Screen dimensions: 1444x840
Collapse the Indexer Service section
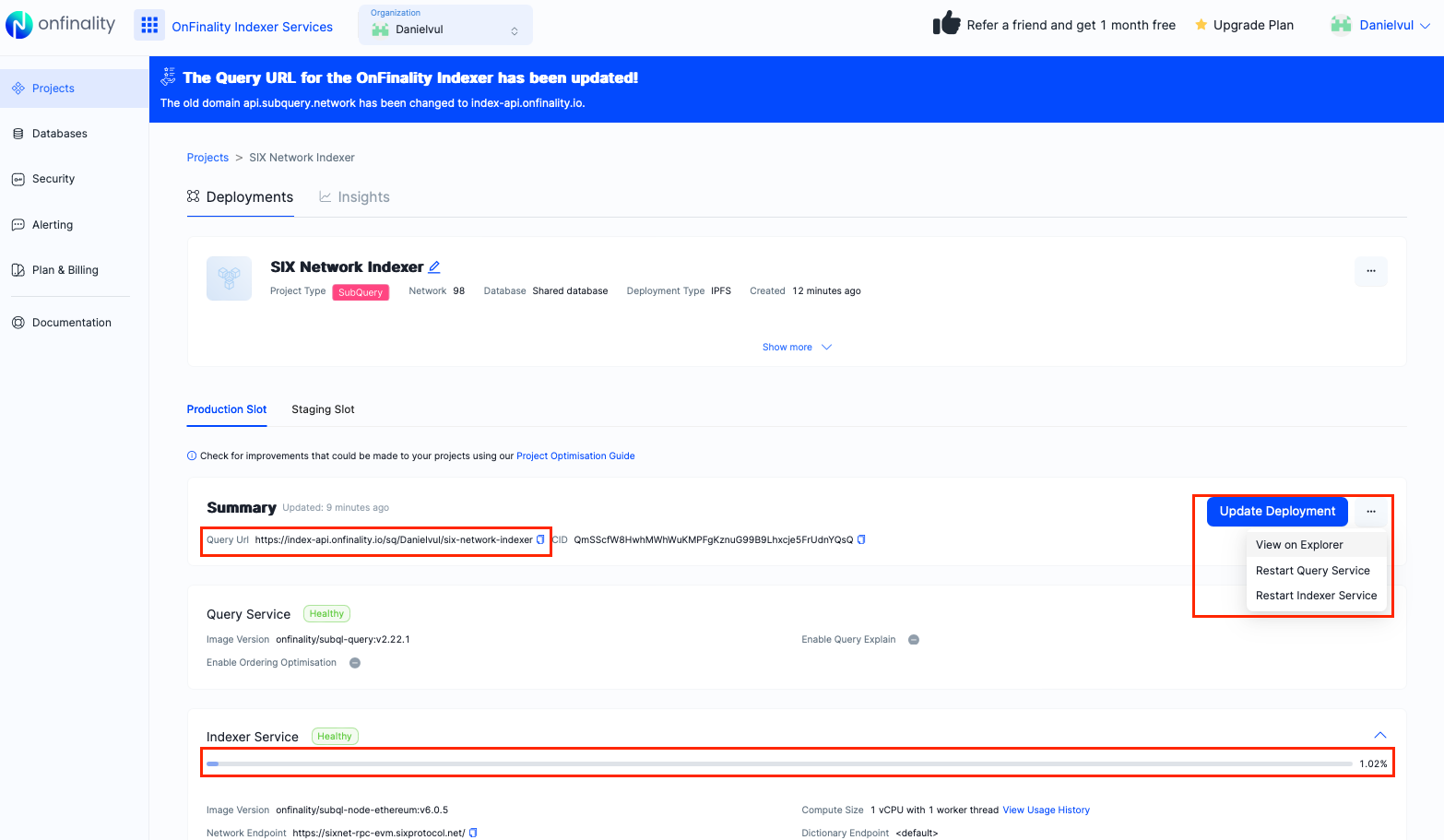pos(1379,735)
